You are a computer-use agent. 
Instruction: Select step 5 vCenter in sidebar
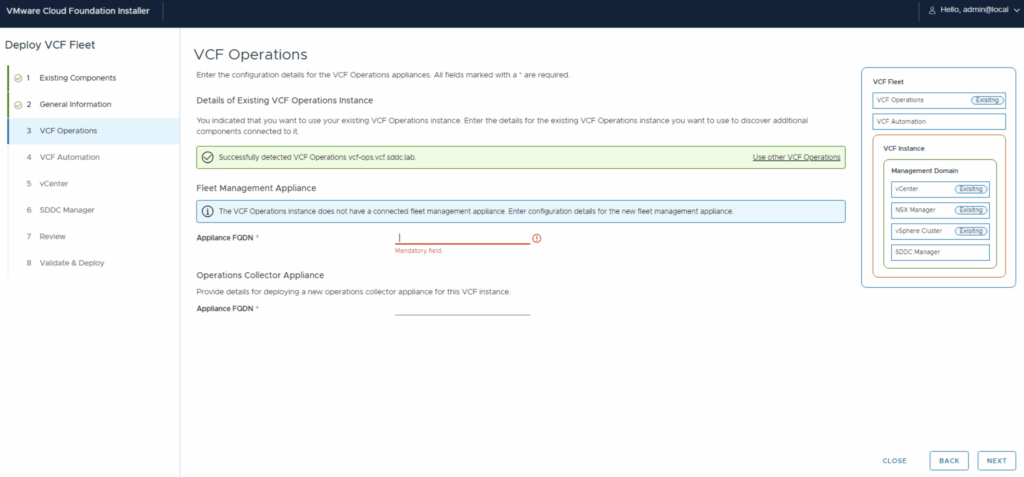pos(54,184)
